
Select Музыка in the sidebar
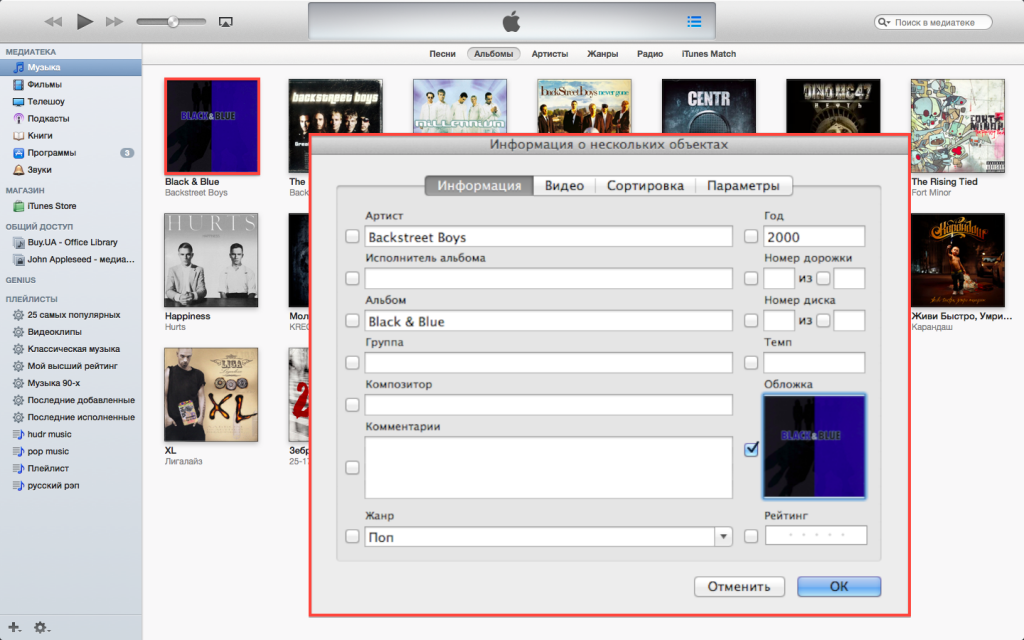[71, 67]
